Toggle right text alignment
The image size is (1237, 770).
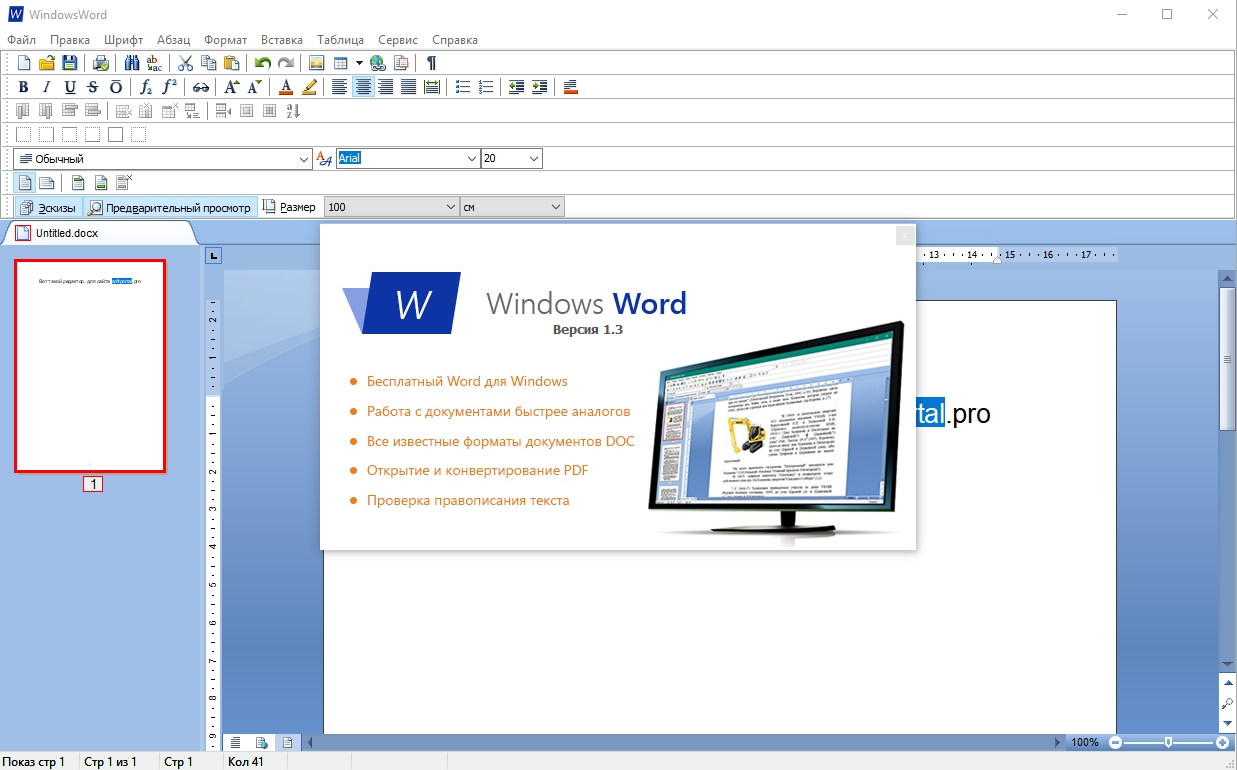pyautogui.click(x=386, y=87)
